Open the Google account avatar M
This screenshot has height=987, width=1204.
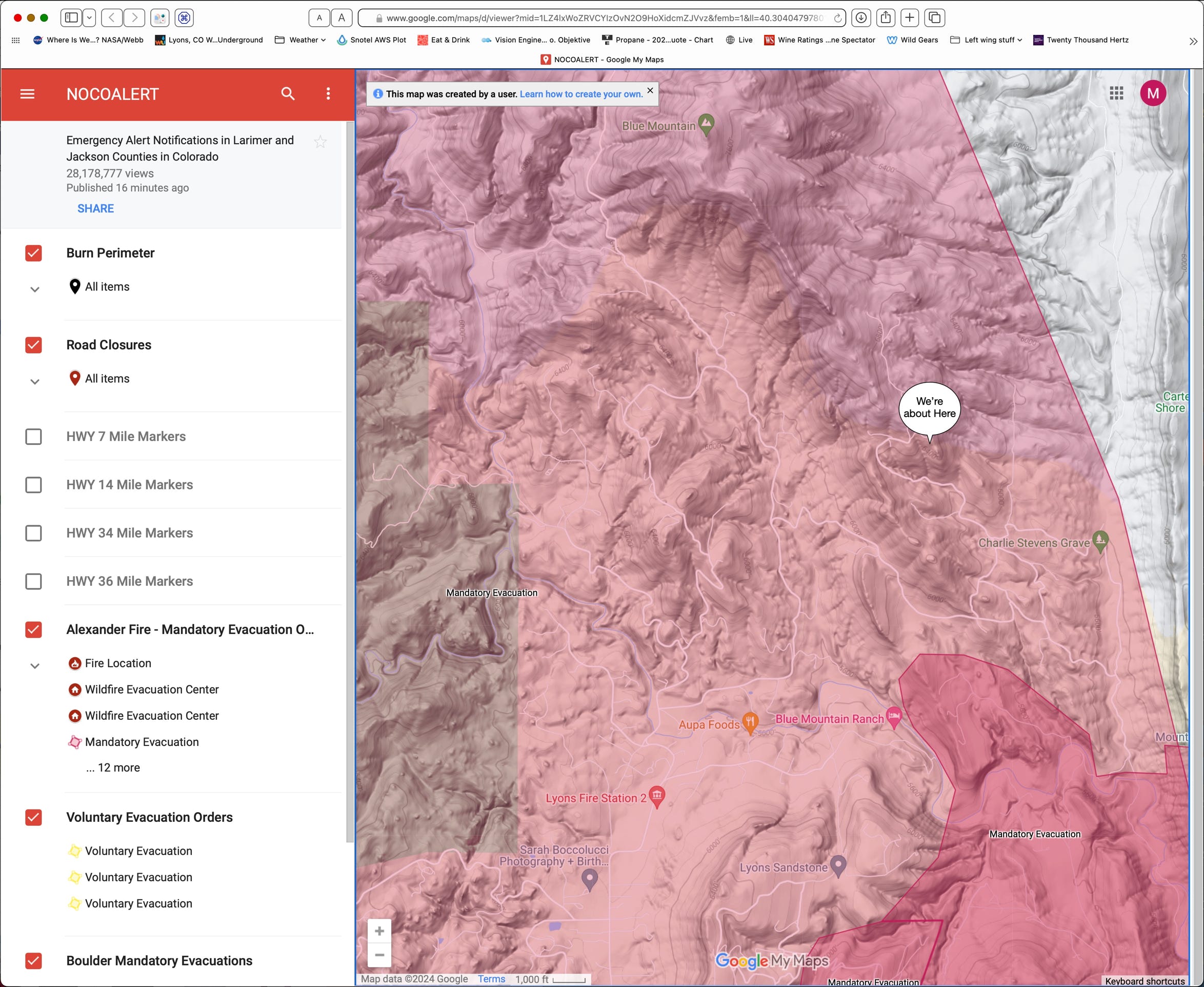click(1153, 93)
